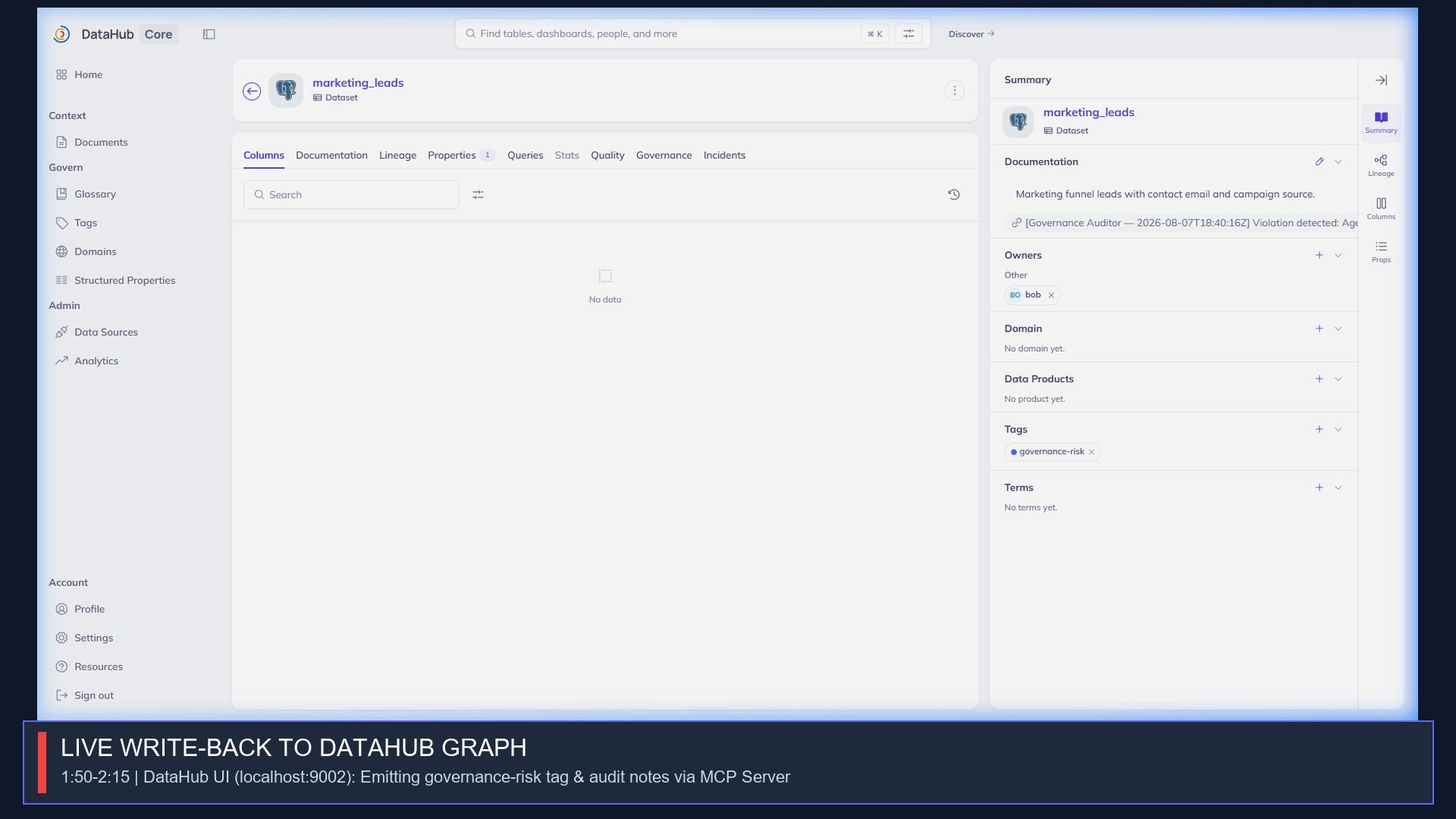Collapse the Domain section

coord(1338,328)
